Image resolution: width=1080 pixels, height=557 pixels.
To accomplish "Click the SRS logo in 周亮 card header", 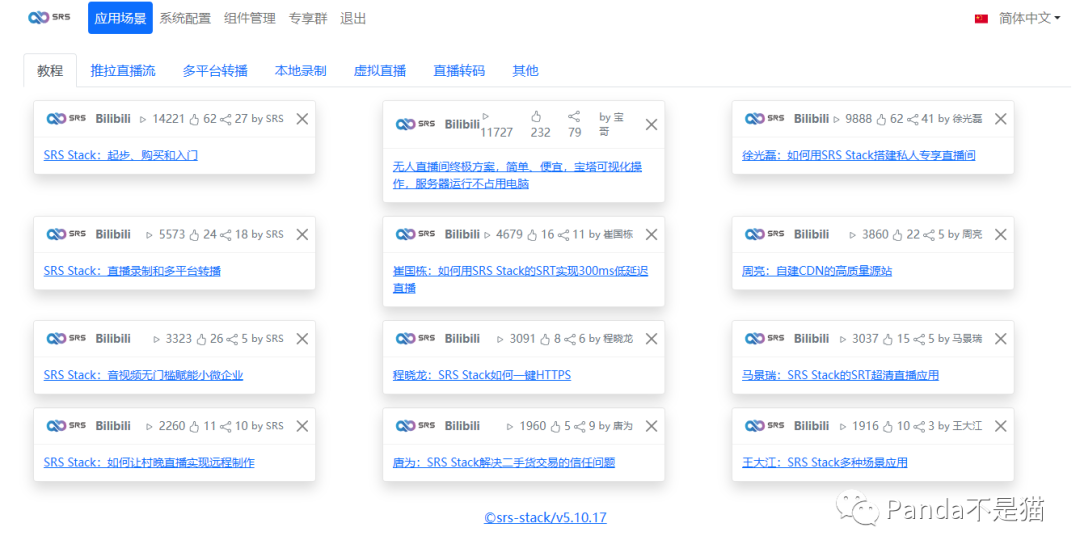I will point(765,234).
